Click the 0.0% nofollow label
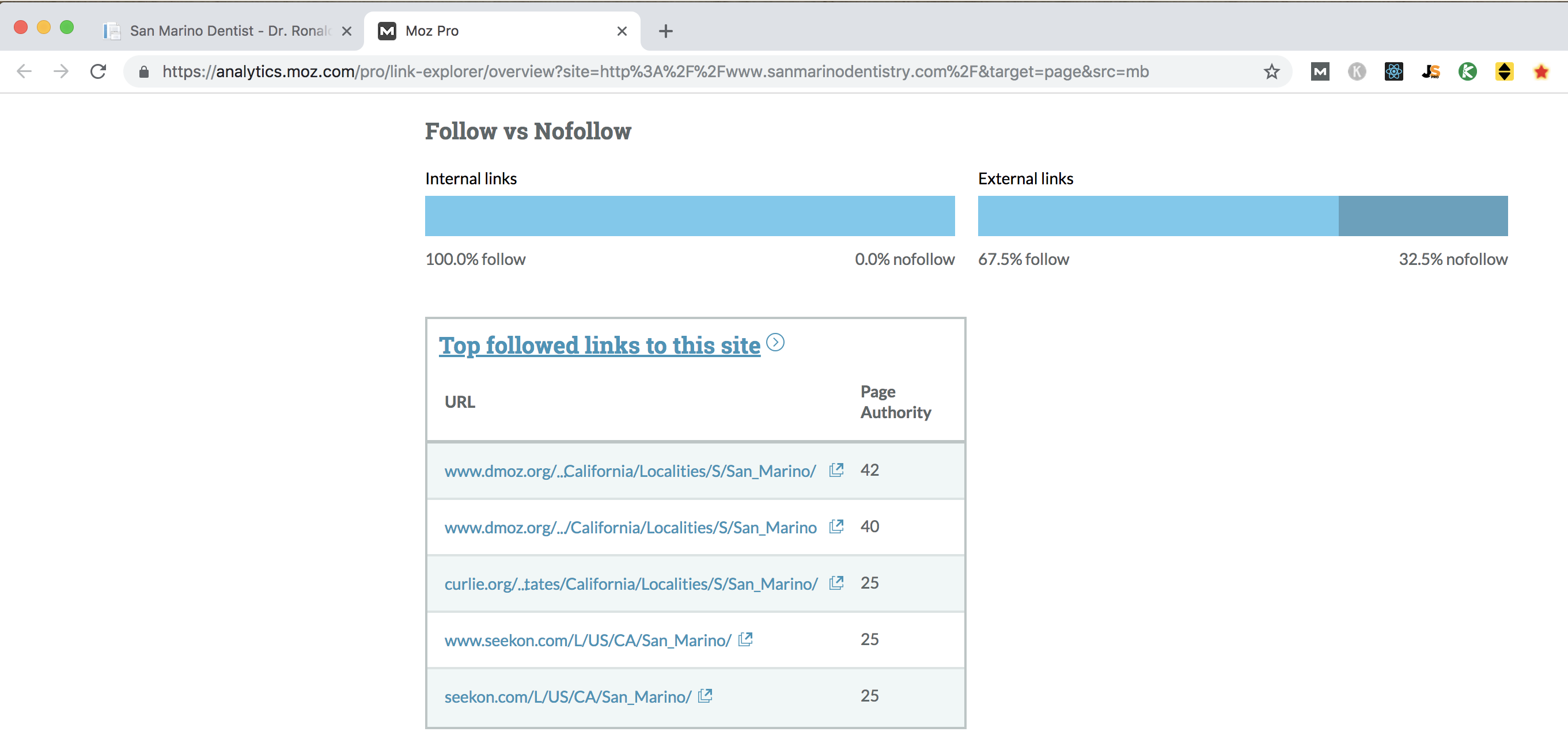Screen dimensions: 1568x743 click(x=904, y=259)
